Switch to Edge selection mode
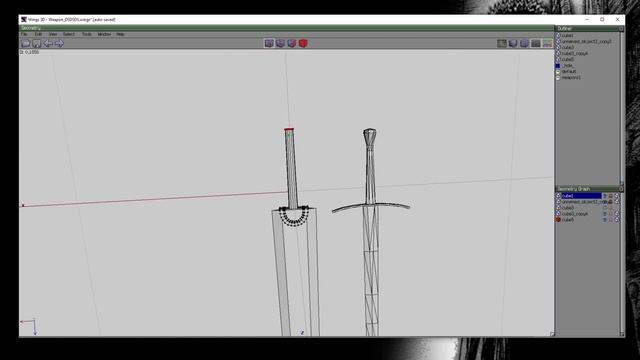Viewport: 640px width, 360px height. [280, 43]
